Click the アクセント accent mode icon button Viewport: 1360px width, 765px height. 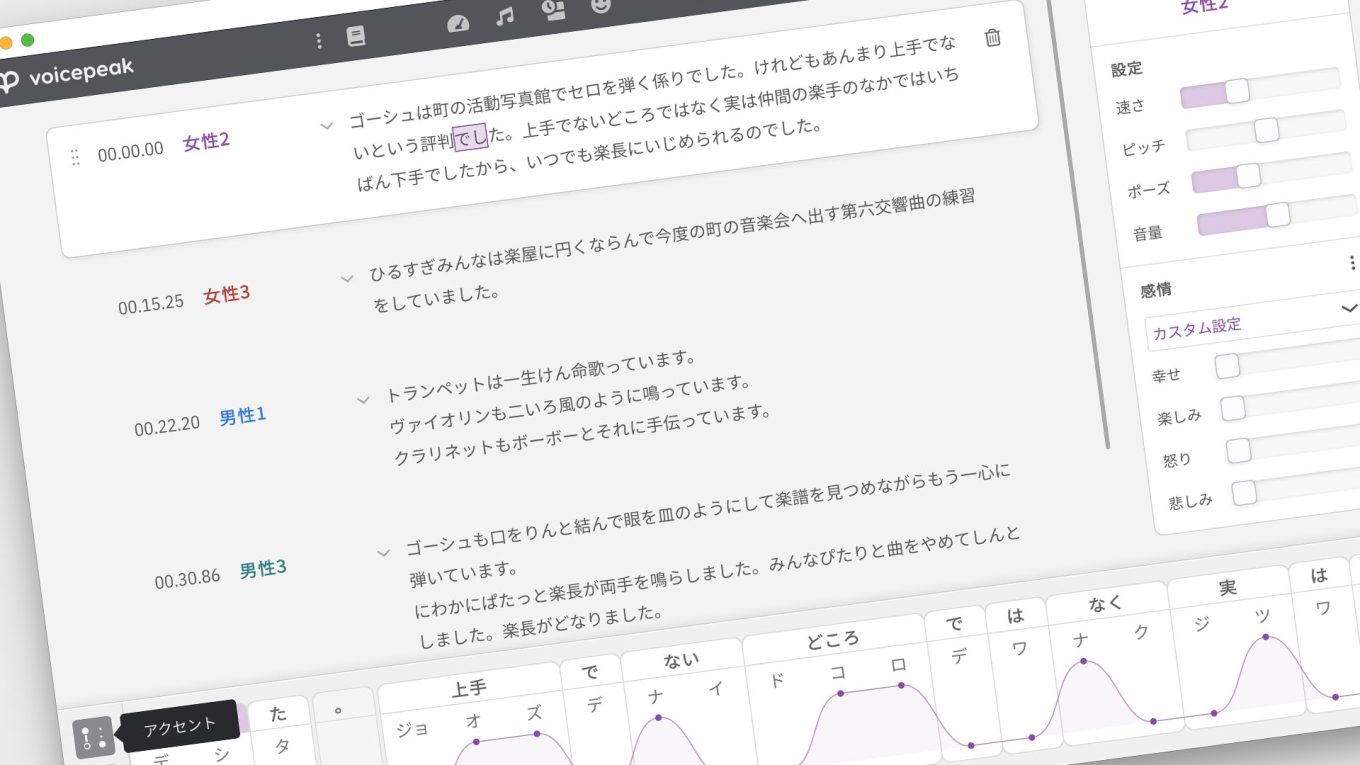click(x=93, y=738)
